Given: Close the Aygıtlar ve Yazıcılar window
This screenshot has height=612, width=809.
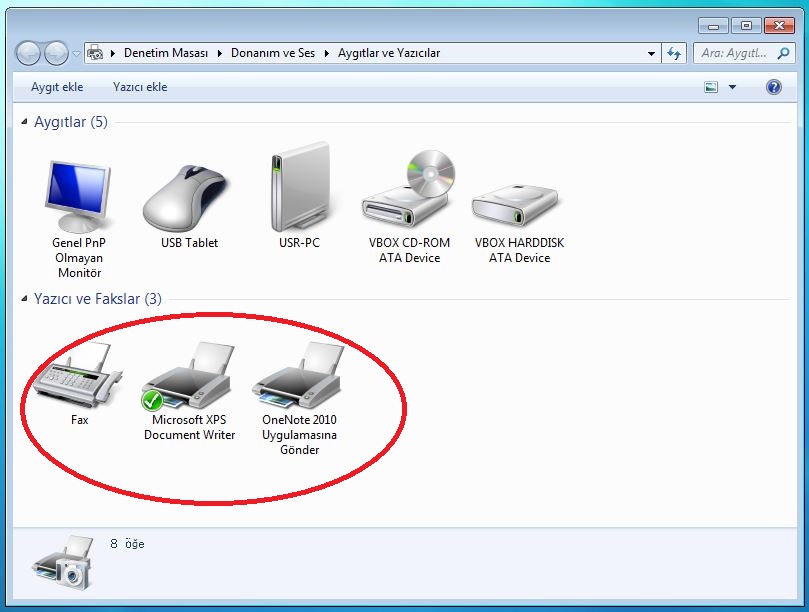Looking at the screenshot, I should (779, 25).
